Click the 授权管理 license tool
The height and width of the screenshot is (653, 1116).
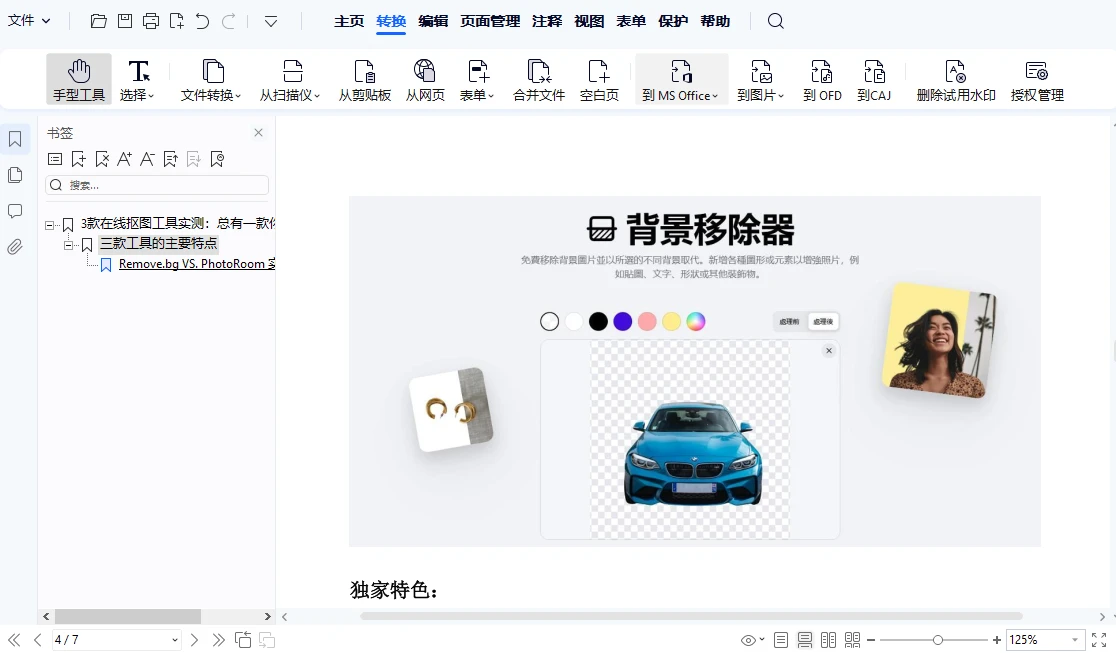[1037, 80]
